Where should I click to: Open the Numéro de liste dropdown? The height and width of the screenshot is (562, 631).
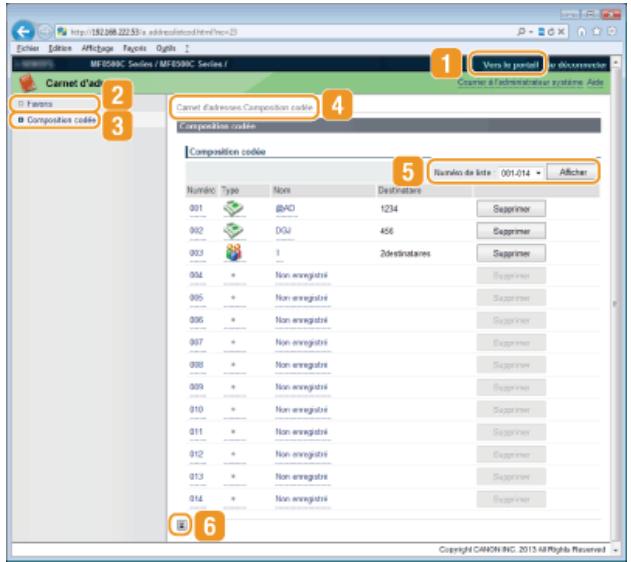[521, 173]
